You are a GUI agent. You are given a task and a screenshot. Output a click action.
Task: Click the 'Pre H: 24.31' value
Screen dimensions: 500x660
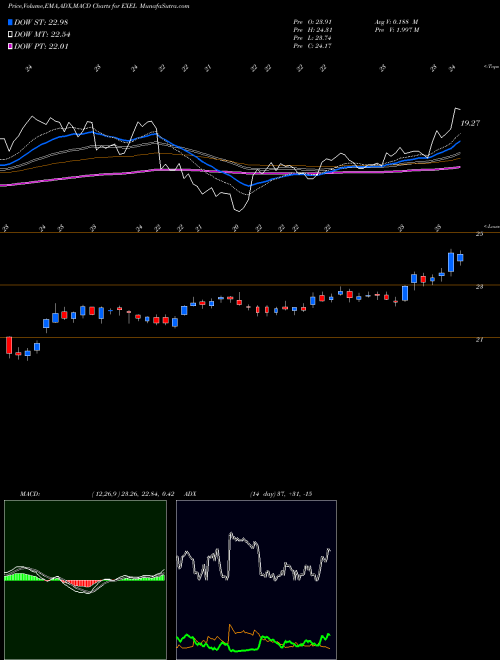313,30
